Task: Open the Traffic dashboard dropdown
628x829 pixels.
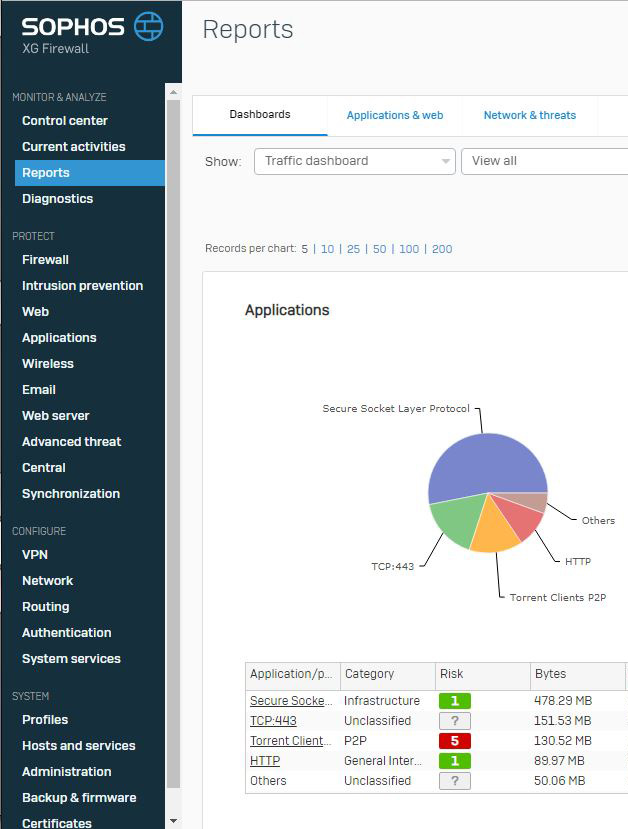Action: tap(355, 161)
